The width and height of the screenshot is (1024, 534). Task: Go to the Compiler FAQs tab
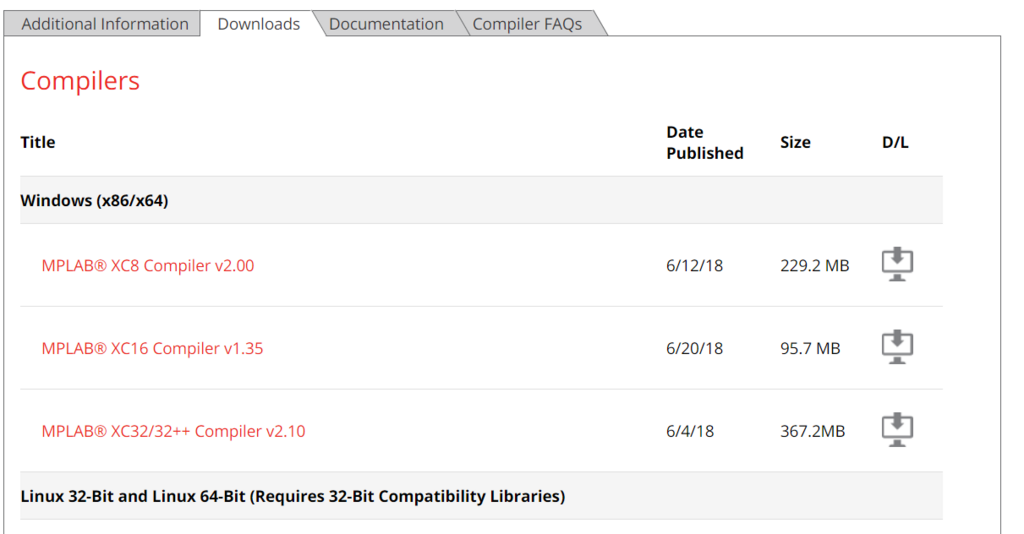click(x=527, y=24)
